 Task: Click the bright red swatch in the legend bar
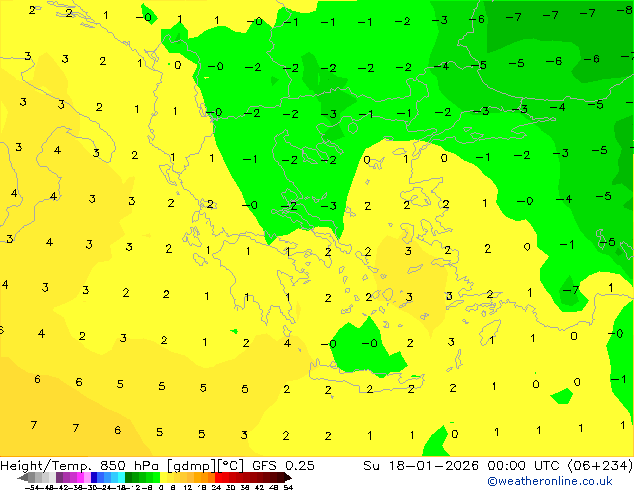[218, 477]
